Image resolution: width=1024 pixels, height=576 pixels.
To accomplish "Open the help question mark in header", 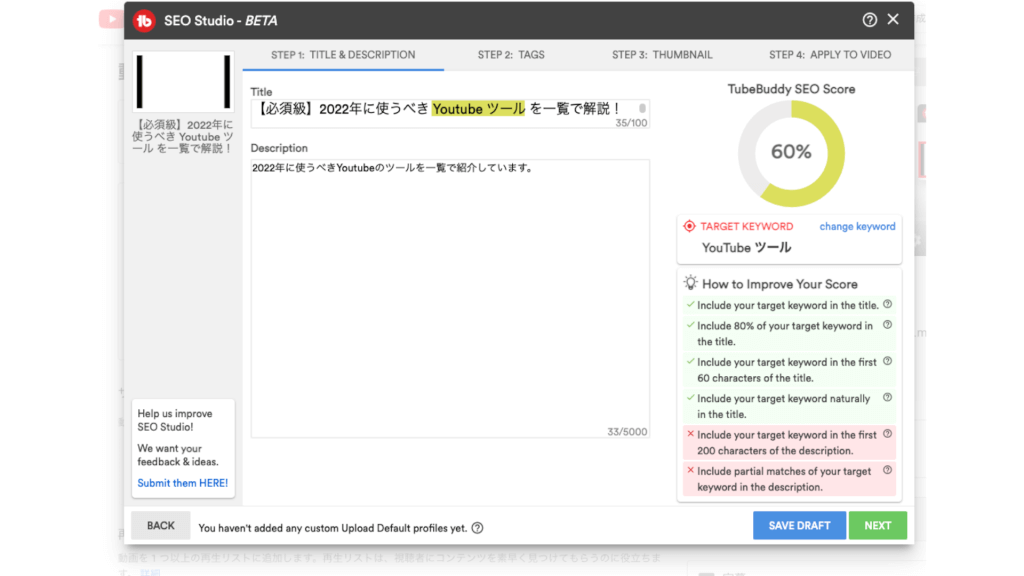I will pyautogui.click(x=869, y=20).
